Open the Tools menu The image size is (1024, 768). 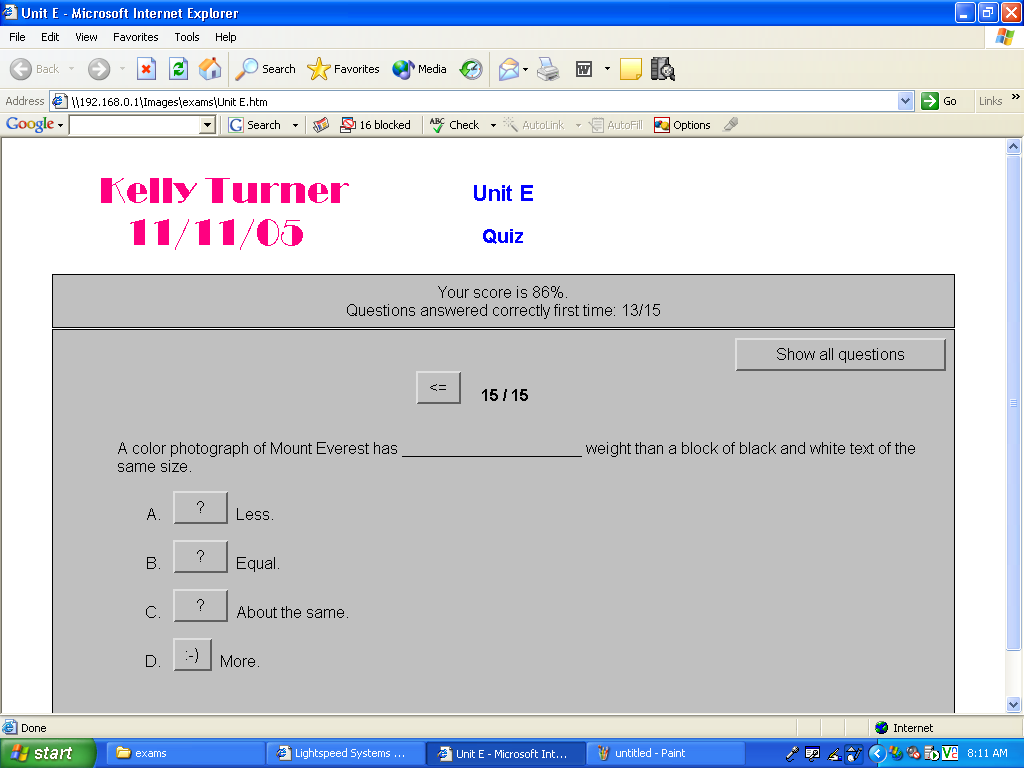coord(187,37)
